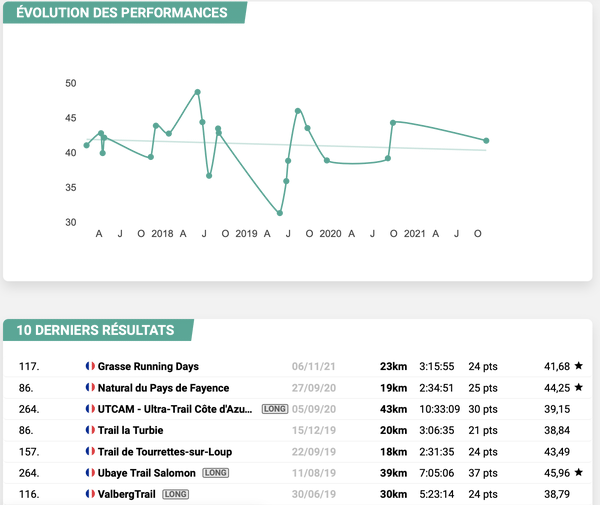Image resolution: width=600 pixels, height=505 pixels.
Task: Click the French flag beside Grasse Running Days
Action: (x=89, y=367)
